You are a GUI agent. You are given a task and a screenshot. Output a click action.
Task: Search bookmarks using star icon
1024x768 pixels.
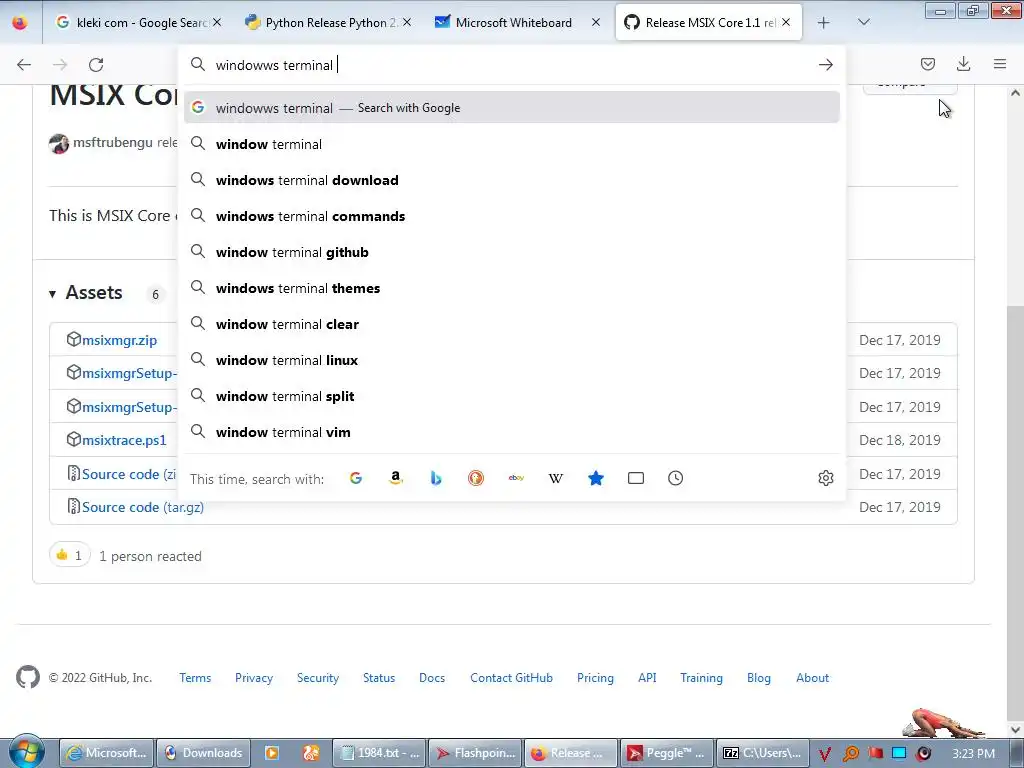[x=596, y=478]
